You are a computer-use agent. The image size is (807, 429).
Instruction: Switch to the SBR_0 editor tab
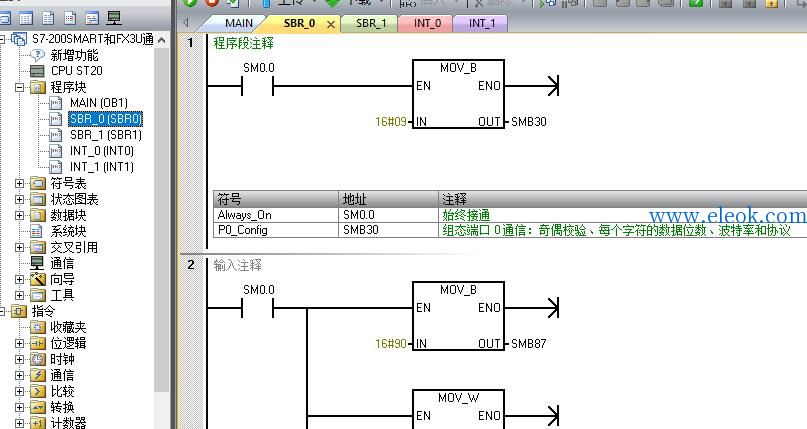tap(299, 23)
